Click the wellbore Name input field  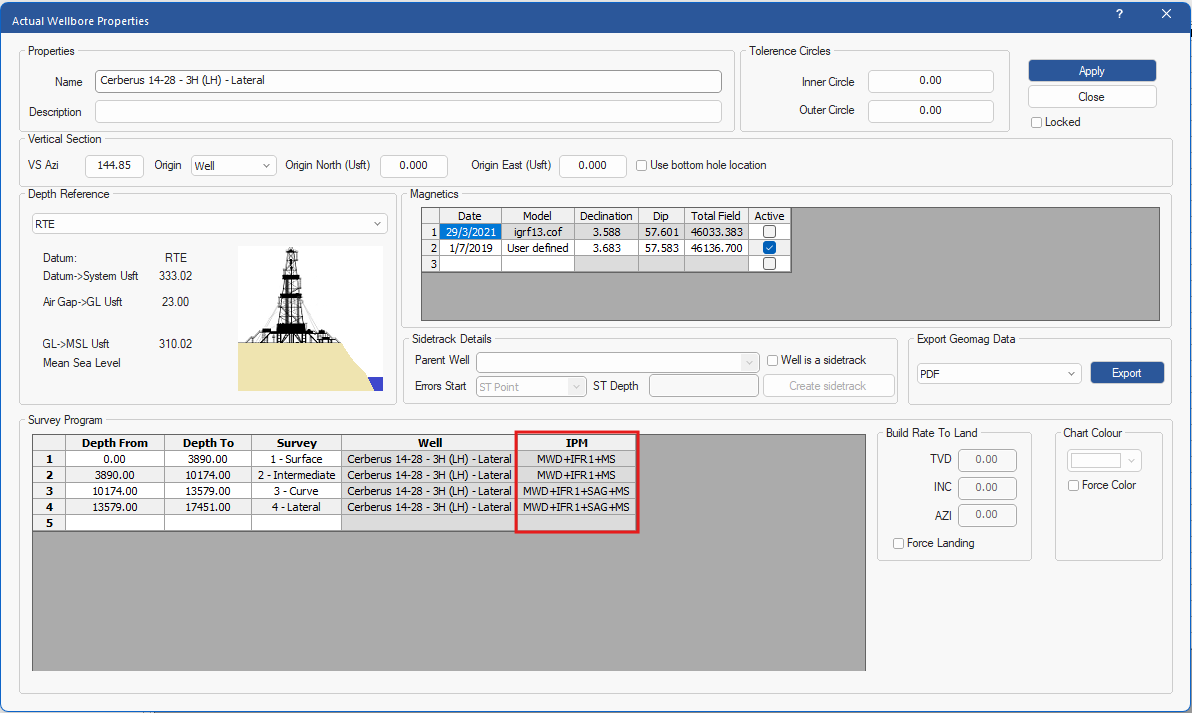coord(408,81)
